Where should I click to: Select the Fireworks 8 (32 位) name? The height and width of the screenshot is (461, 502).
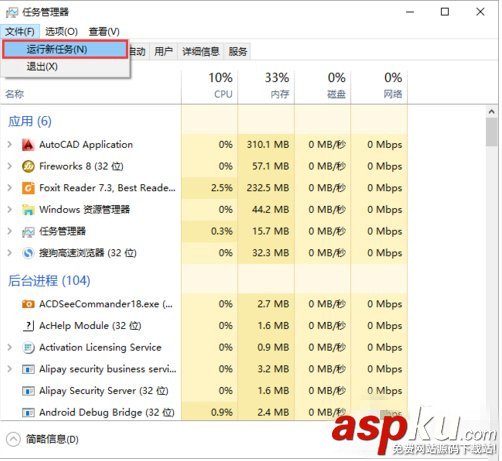(81, 166)
